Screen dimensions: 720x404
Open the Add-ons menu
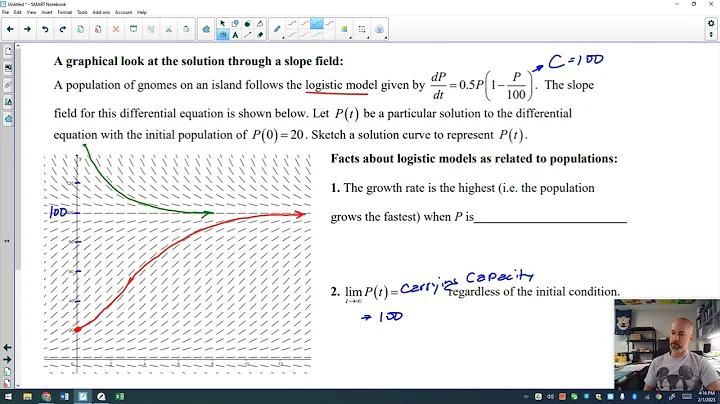101,12
